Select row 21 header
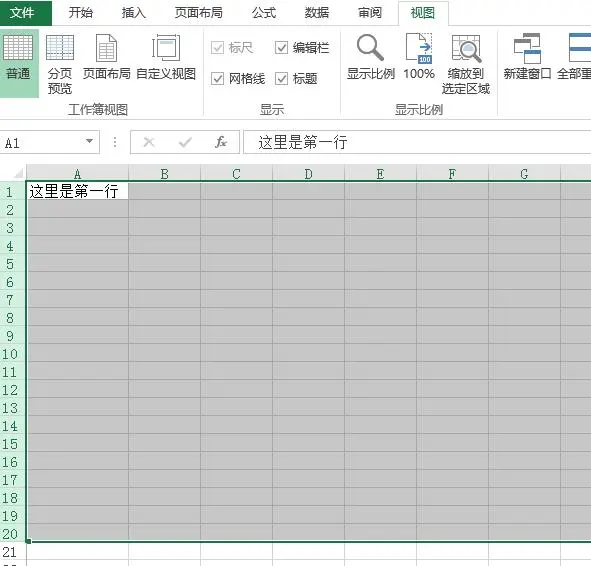 point(12,552)
